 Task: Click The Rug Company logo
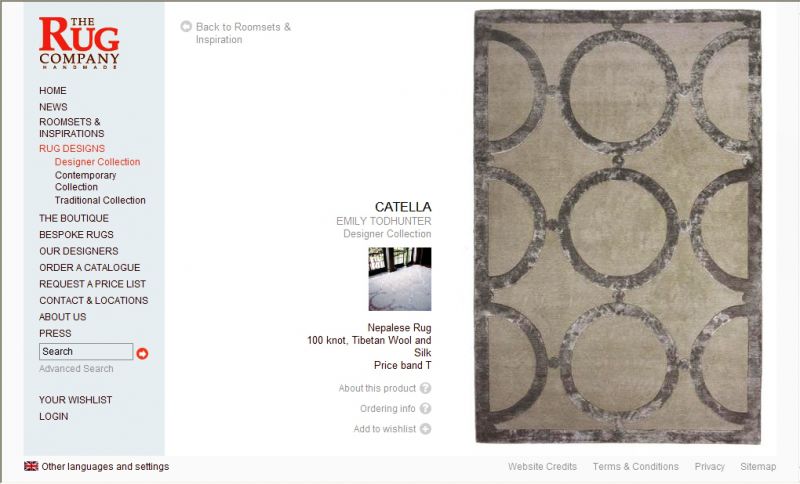(x=79, y=43)
